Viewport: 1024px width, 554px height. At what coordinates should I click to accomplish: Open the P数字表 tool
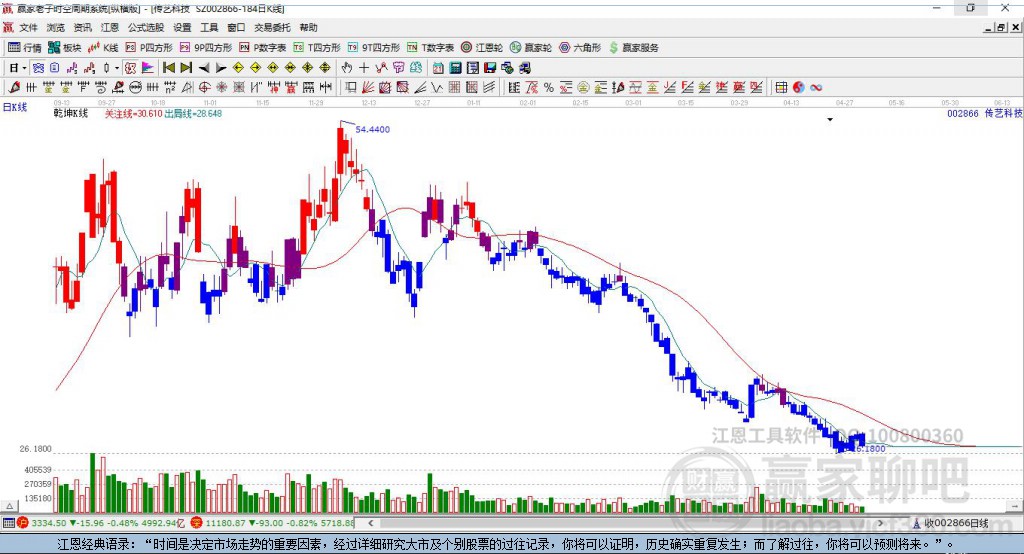[263, 48]
